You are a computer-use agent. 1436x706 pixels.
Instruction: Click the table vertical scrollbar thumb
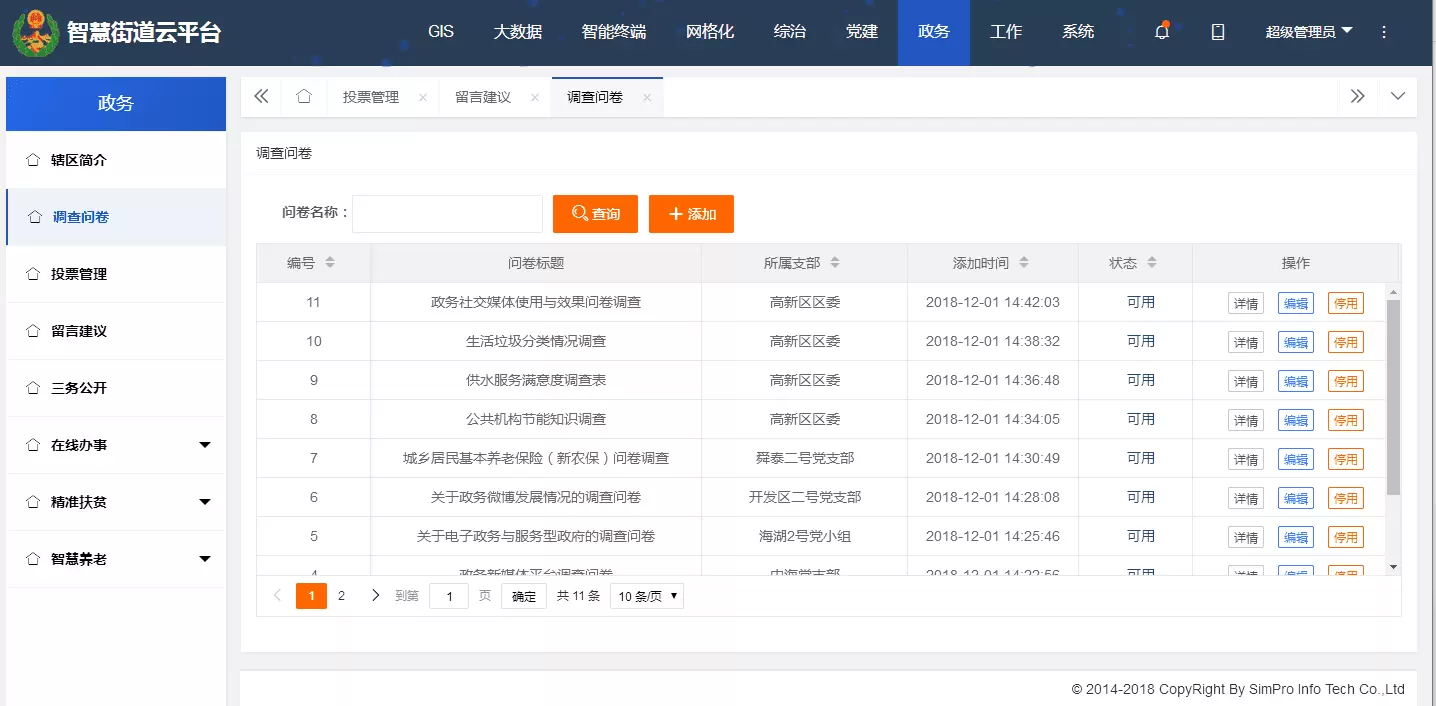pyautogui.click(x=1393, y=397)
